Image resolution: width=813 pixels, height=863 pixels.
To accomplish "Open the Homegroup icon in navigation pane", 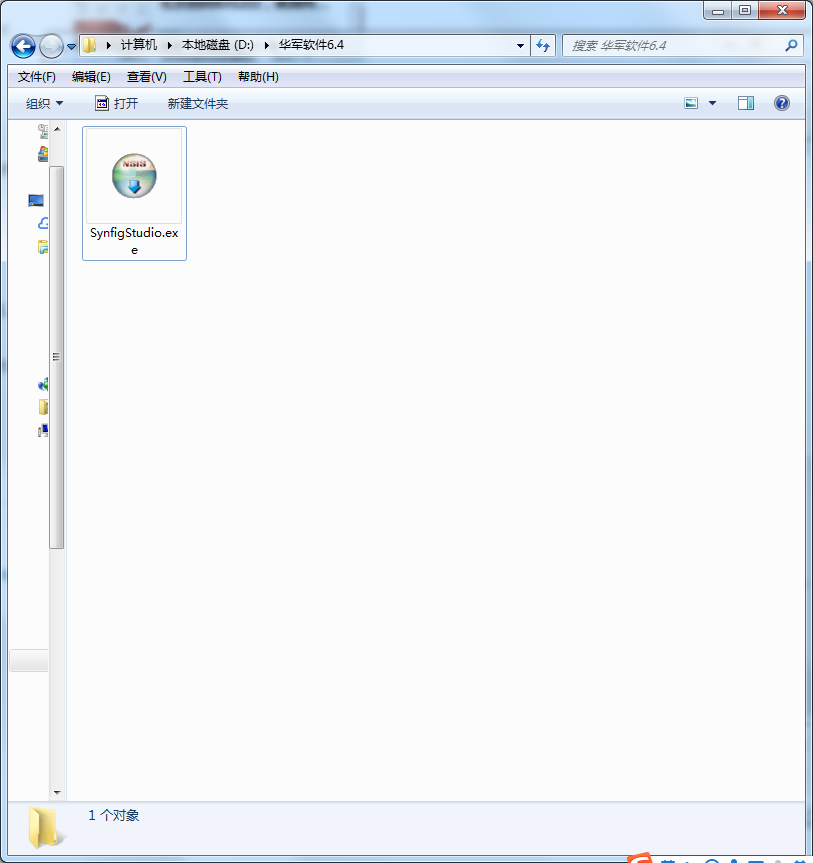I will coord(43,384).
